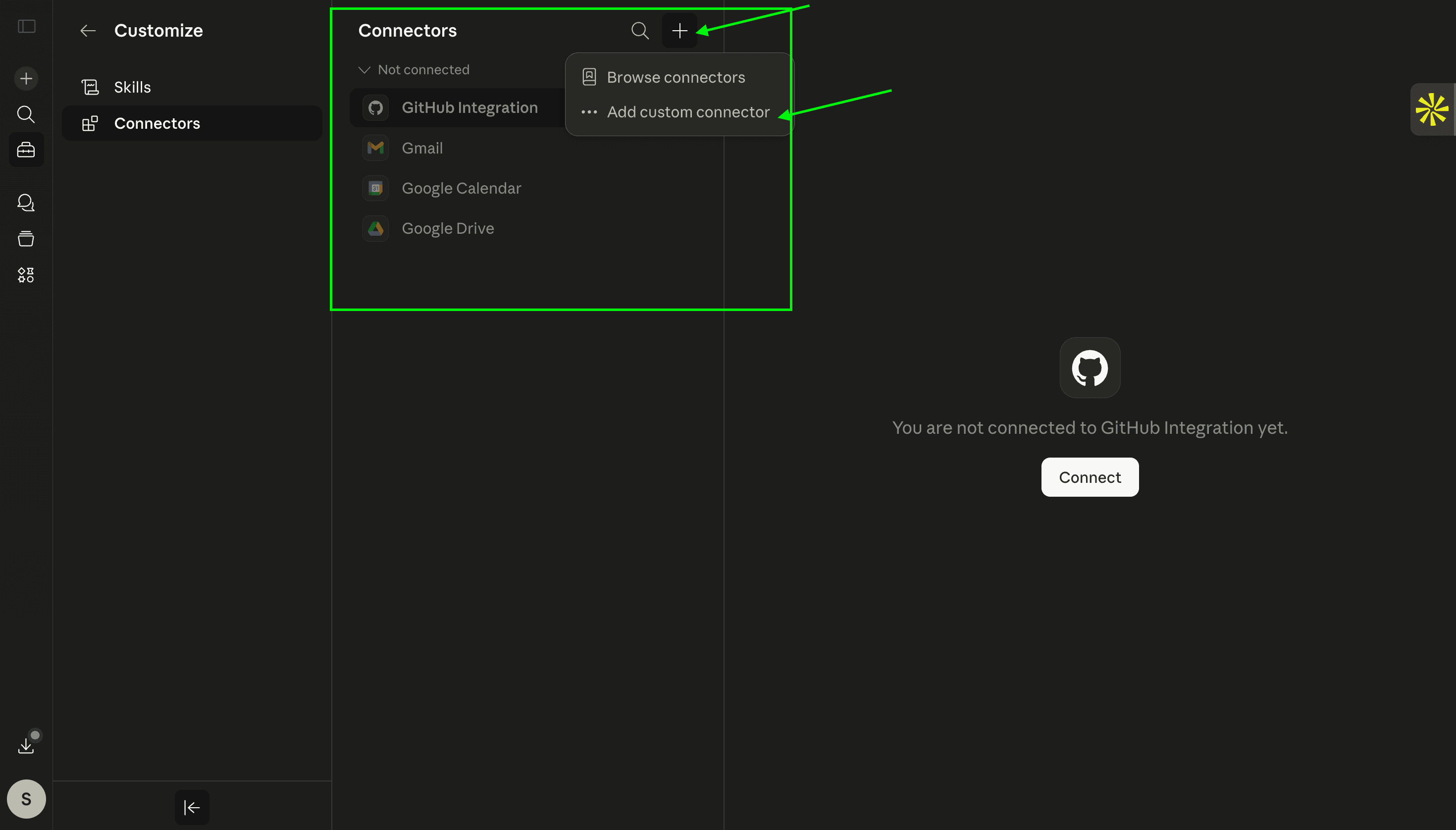This screenshot has height=830, width=1456.
Task: Go back with the Customize arrow
Action: coord(88,31)
